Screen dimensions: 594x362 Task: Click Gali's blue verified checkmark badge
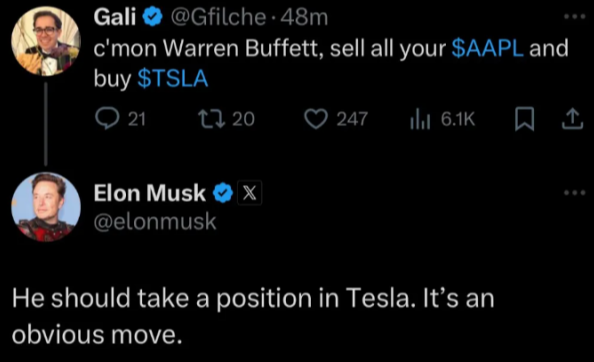[152, 17]
